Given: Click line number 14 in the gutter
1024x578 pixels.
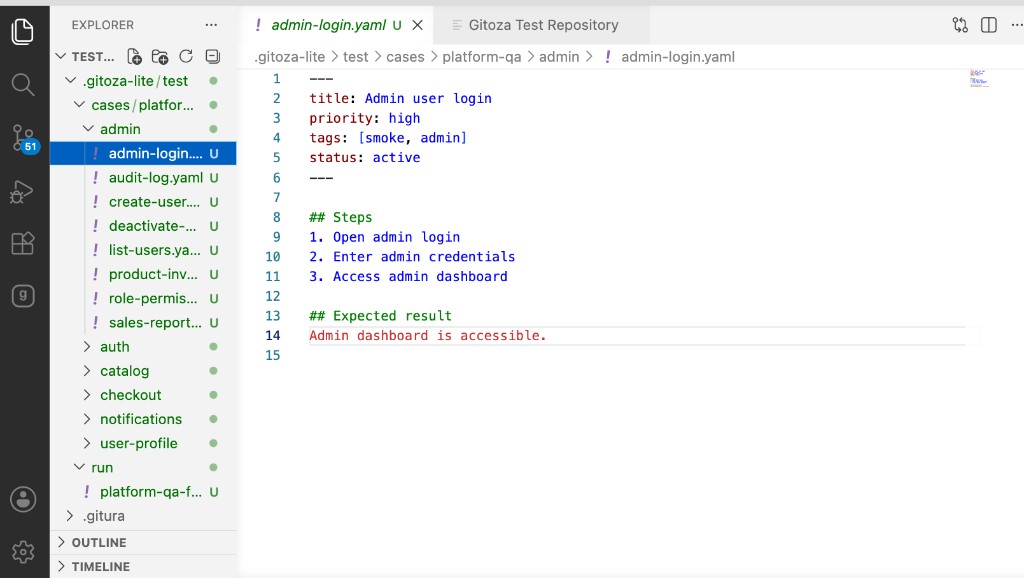Looking at the screenshot, I should (273, 336).
